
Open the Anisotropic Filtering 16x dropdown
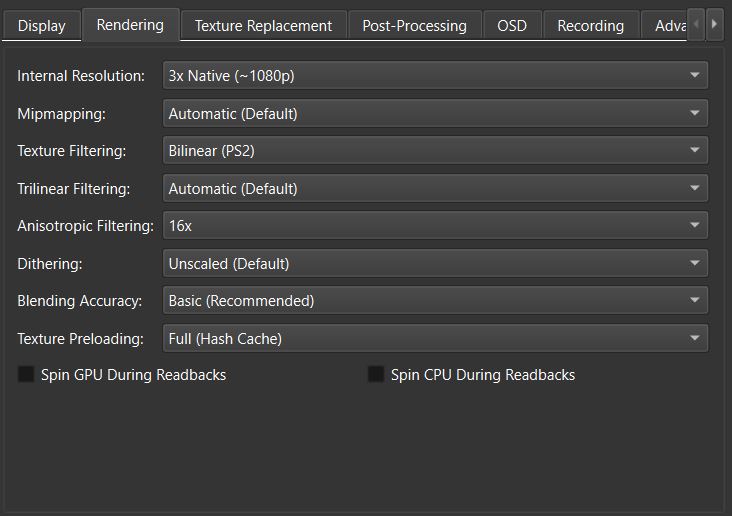(x=435, y=226)
